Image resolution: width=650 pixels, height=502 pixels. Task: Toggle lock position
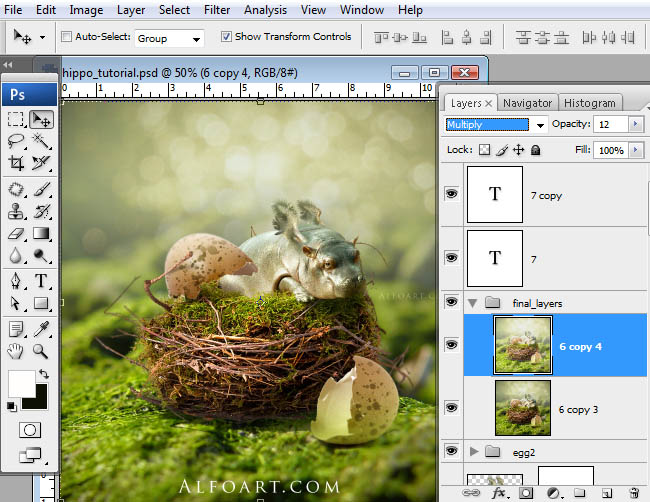(519, 150)
